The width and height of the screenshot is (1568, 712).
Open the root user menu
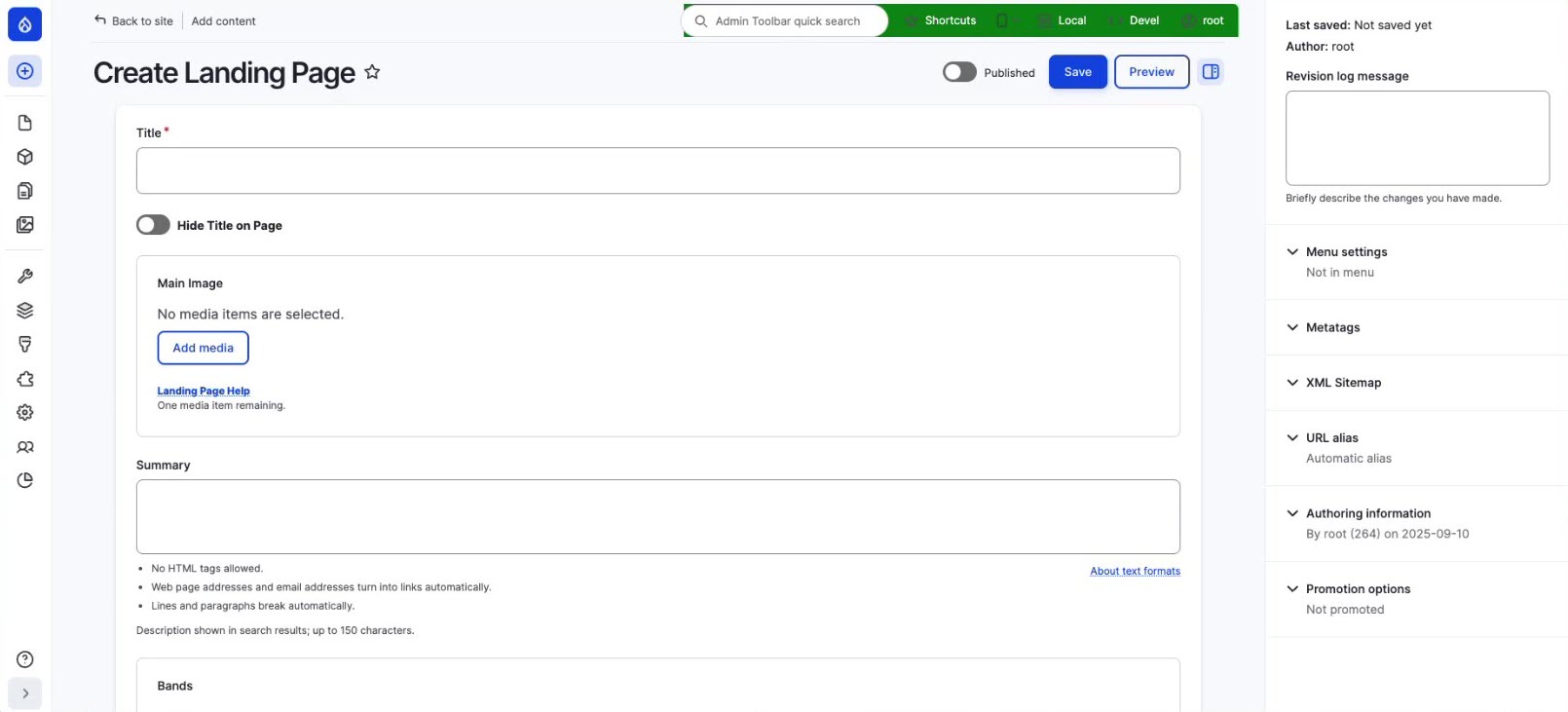[x=1204, y=20]
